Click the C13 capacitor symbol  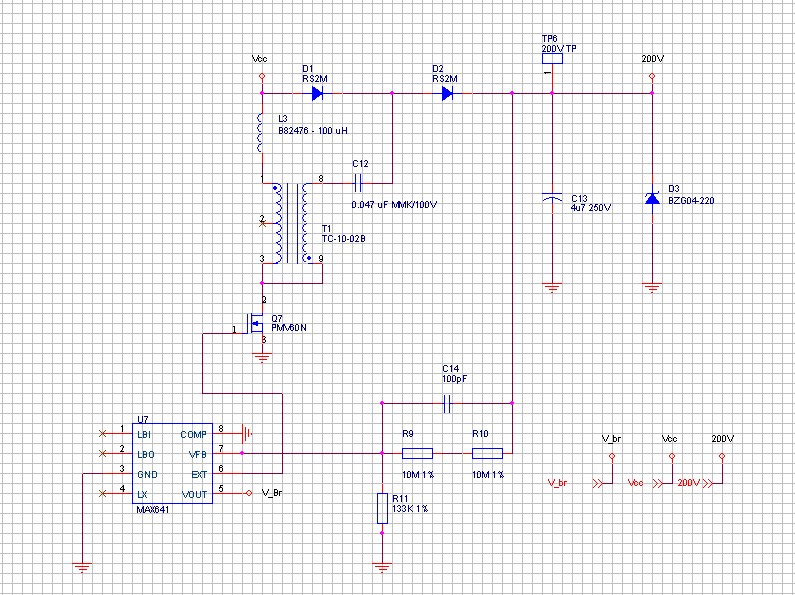click(551, 198)
